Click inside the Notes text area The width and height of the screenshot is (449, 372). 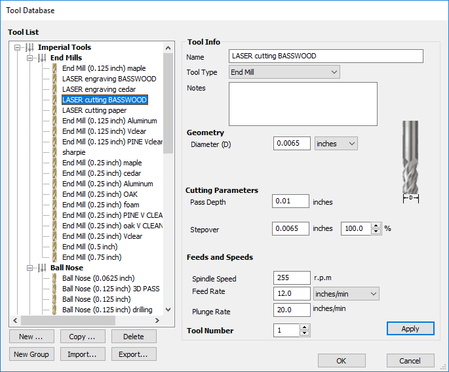pyautogui.click(x=303, y=104)
